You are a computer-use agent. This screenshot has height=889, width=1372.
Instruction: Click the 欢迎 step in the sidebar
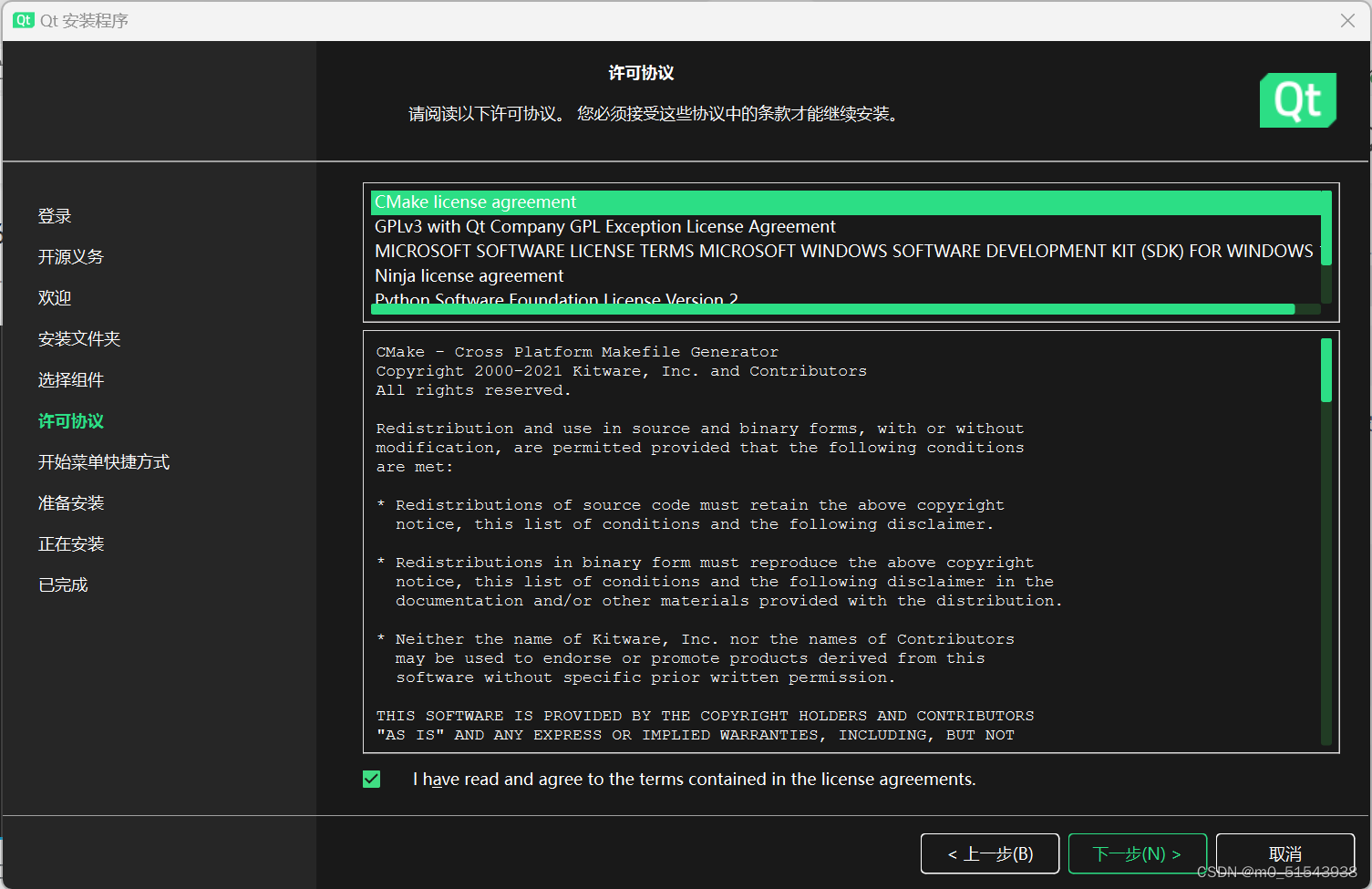[x=55, y=298]
